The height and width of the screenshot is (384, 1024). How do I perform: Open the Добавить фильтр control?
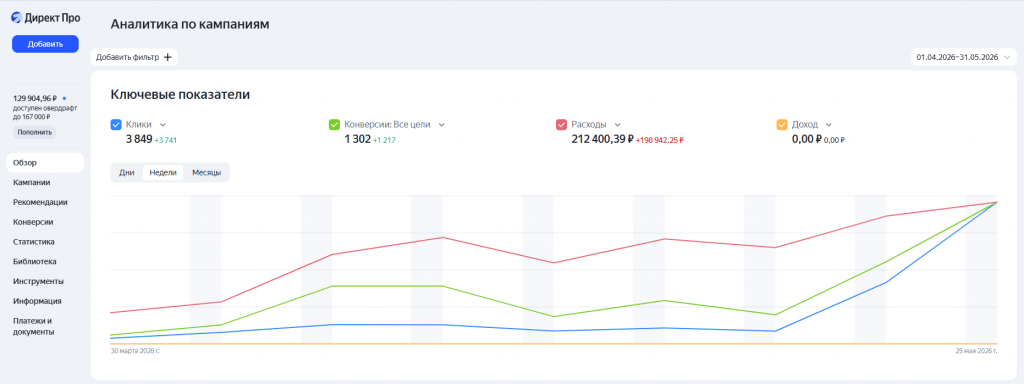[134, 57]
